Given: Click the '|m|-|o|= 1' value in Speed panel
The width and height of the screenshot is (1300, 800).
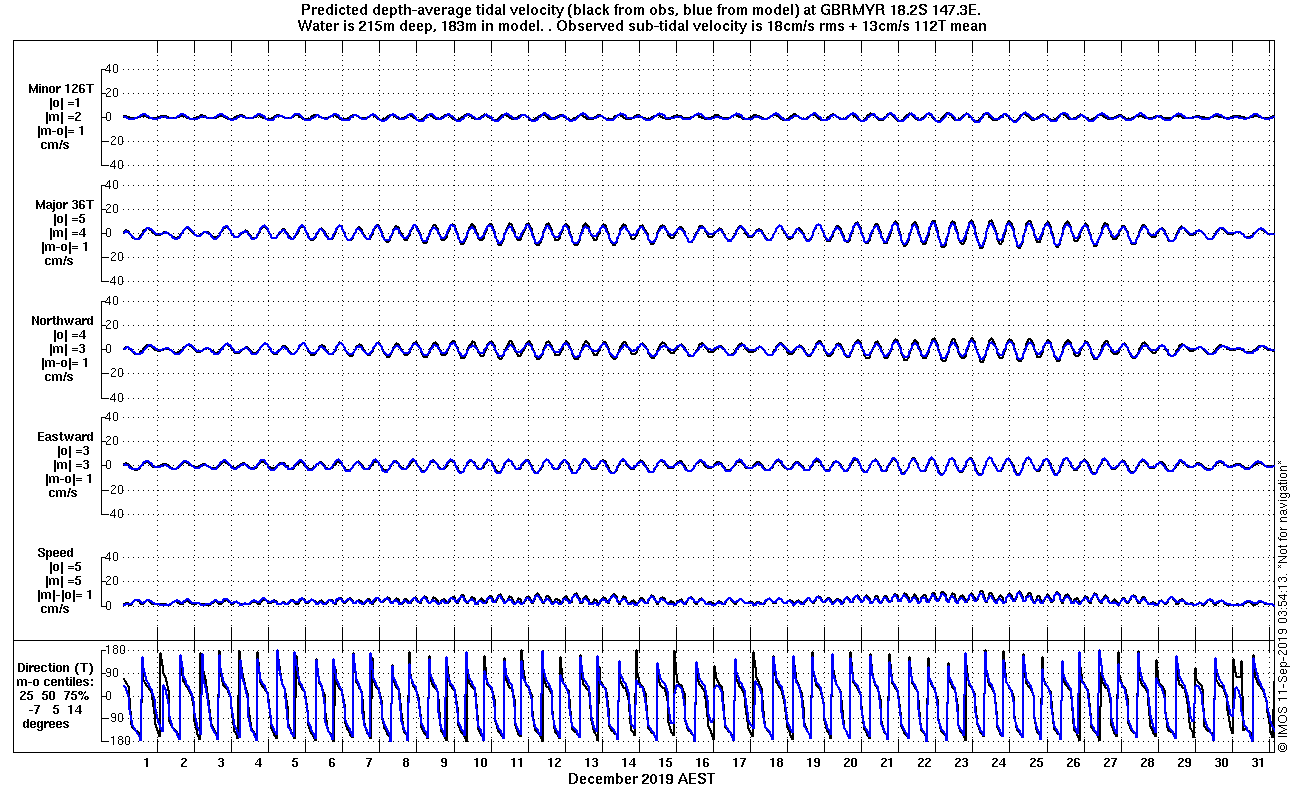Looking at the screenshot, I should coord(66,595).
